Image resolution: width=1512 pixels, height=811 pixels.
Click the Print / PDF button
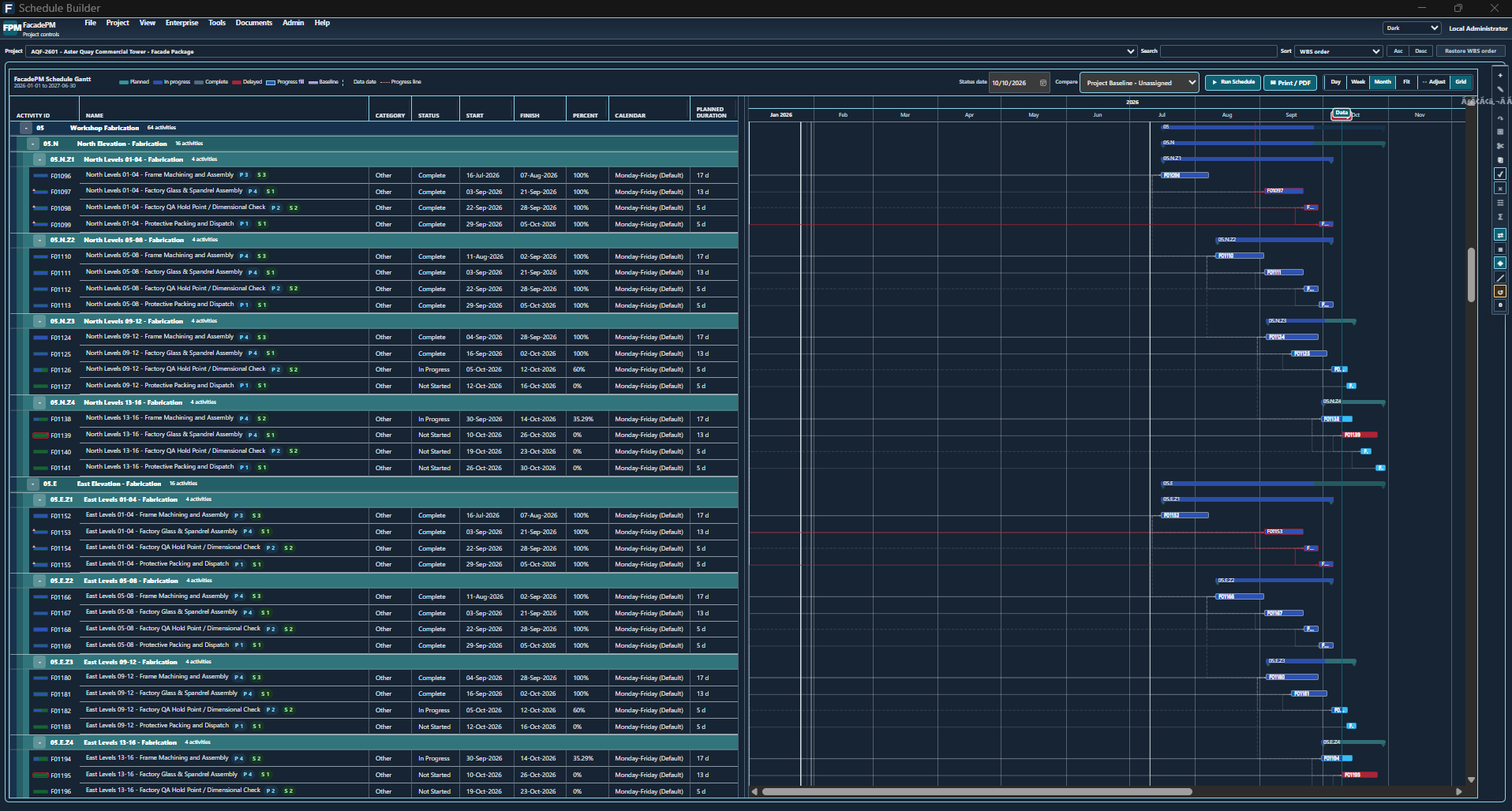click(x=1290, y=82)
